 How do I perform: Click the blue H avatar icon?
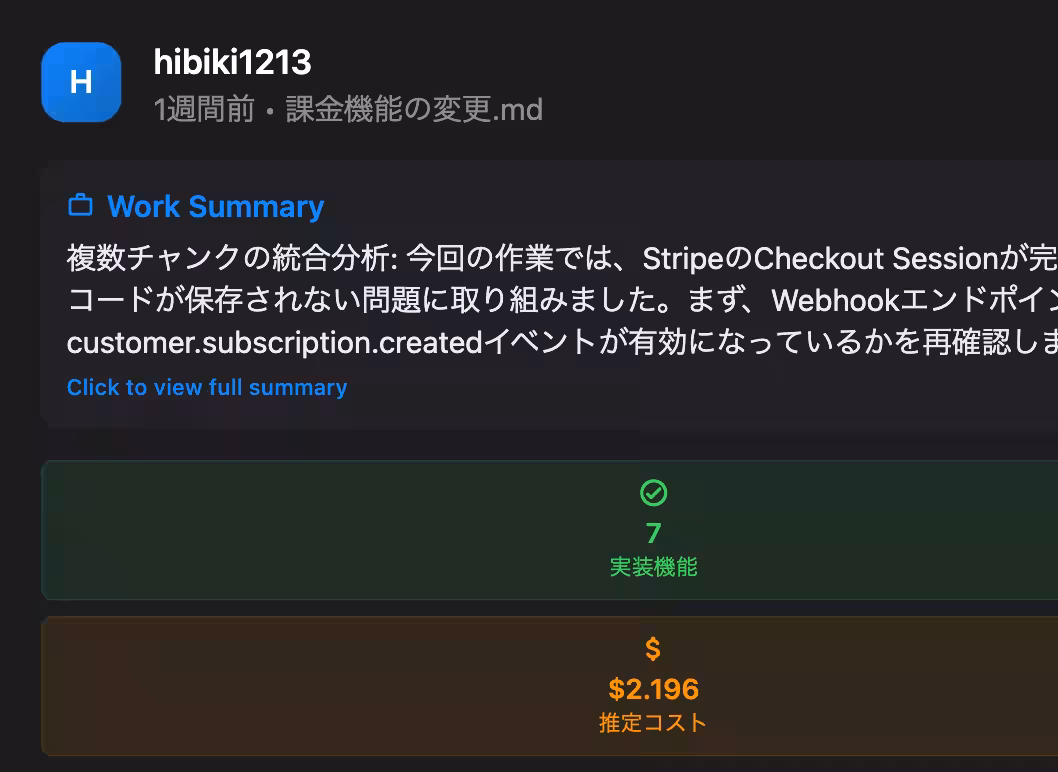coord(81,82)
